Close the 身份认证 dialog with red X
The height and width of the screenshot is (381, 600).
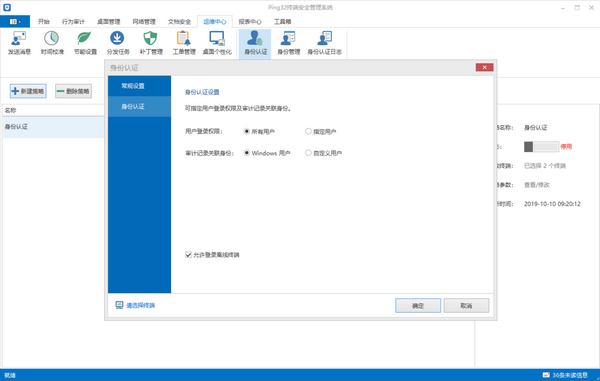tap(484, 67)
